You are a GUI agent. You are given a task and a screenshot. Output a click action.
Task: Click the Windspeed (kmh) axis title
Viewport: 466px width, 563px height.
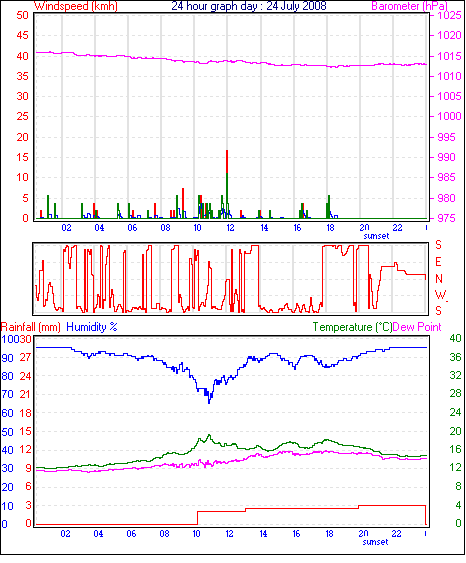pos(76,6)
